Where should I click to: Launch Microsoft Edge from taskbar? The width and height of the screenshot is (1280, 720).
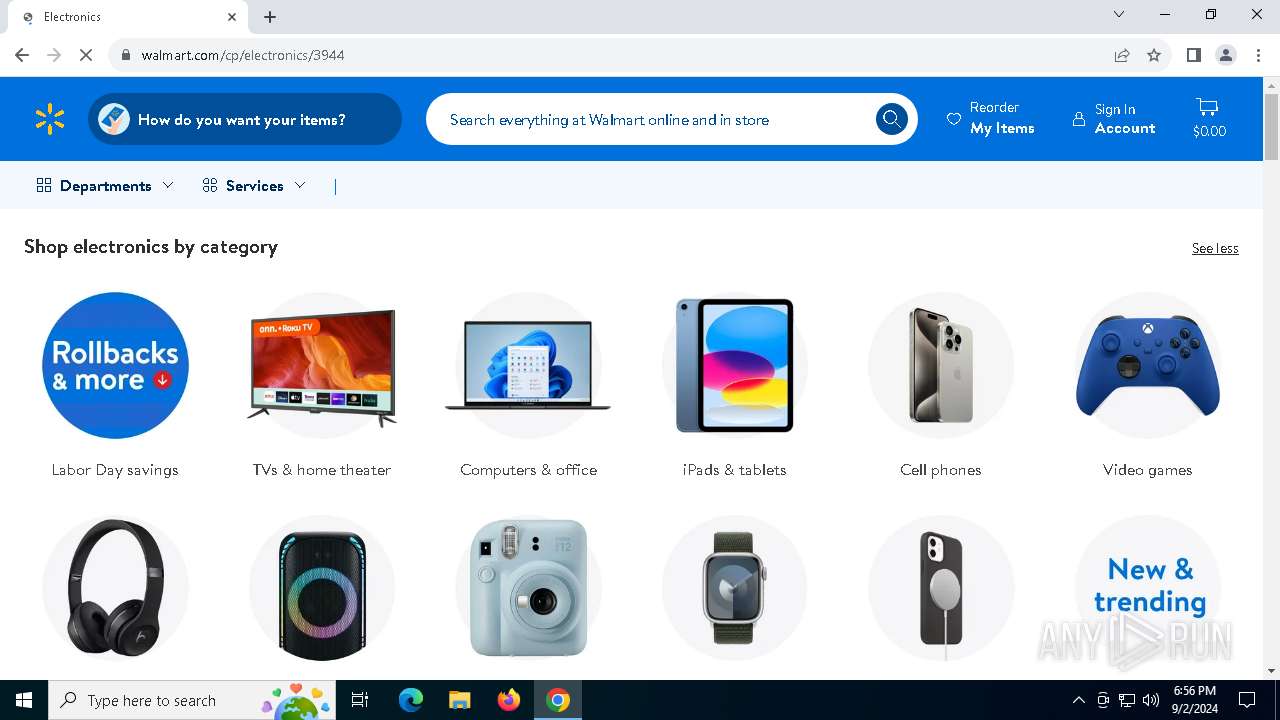[x=411, y=700]
